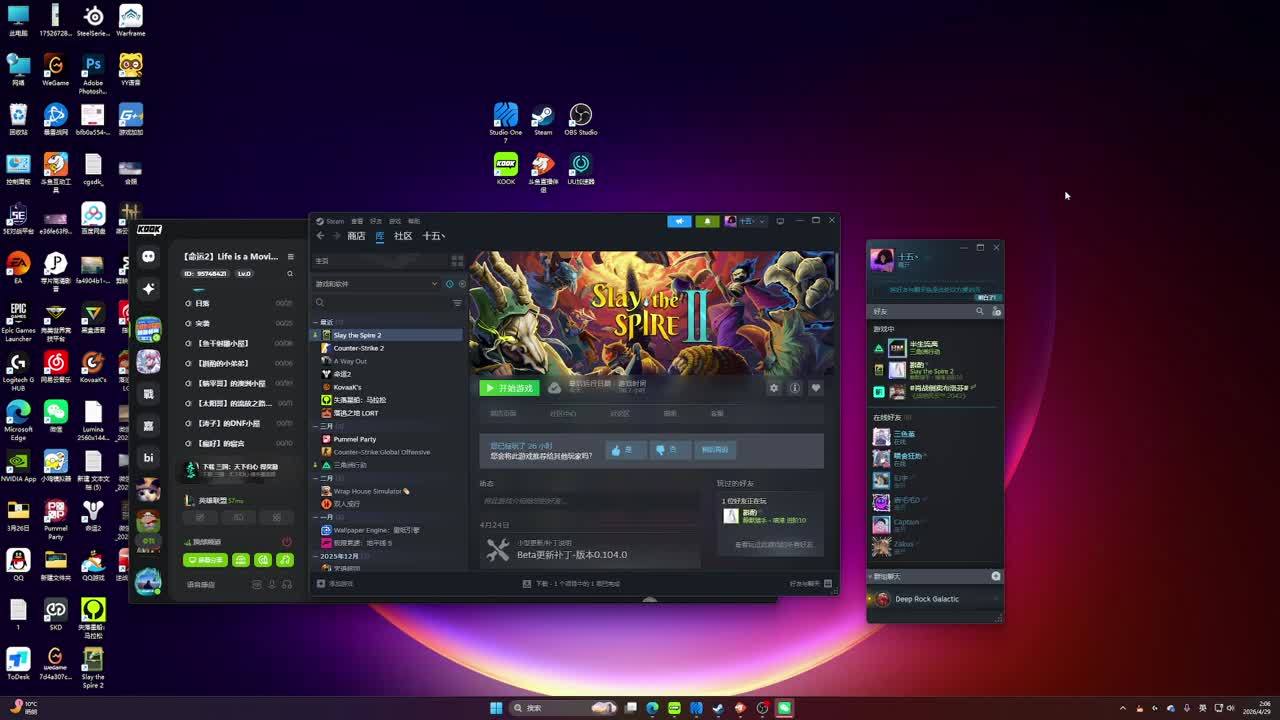Open the Steam announcements megaphone icon
Image resolution: width=1280 pixels, height=720 pixels.
click(679, 221)
